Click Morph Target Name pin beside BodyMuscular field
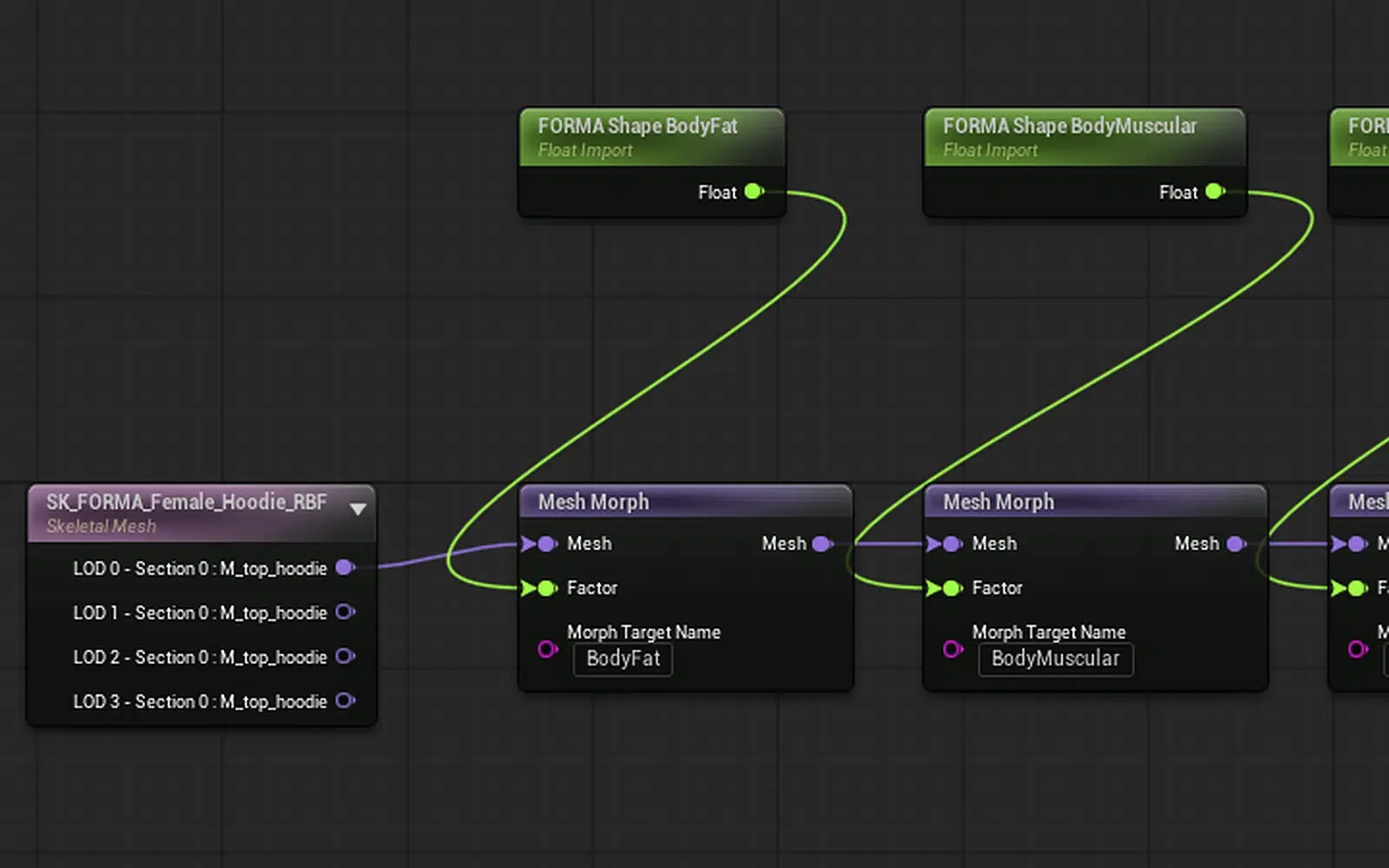 953,649
